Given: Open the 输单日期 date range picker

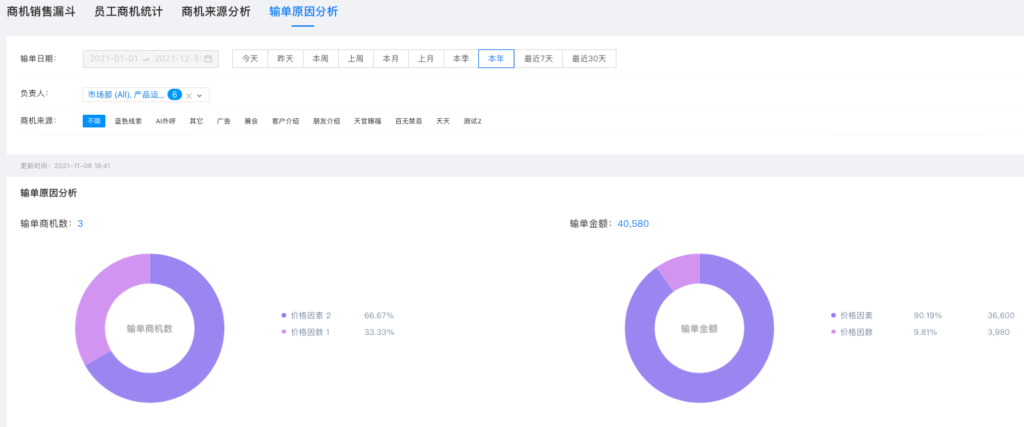Looking at the screenshot, I should (148, 59).
